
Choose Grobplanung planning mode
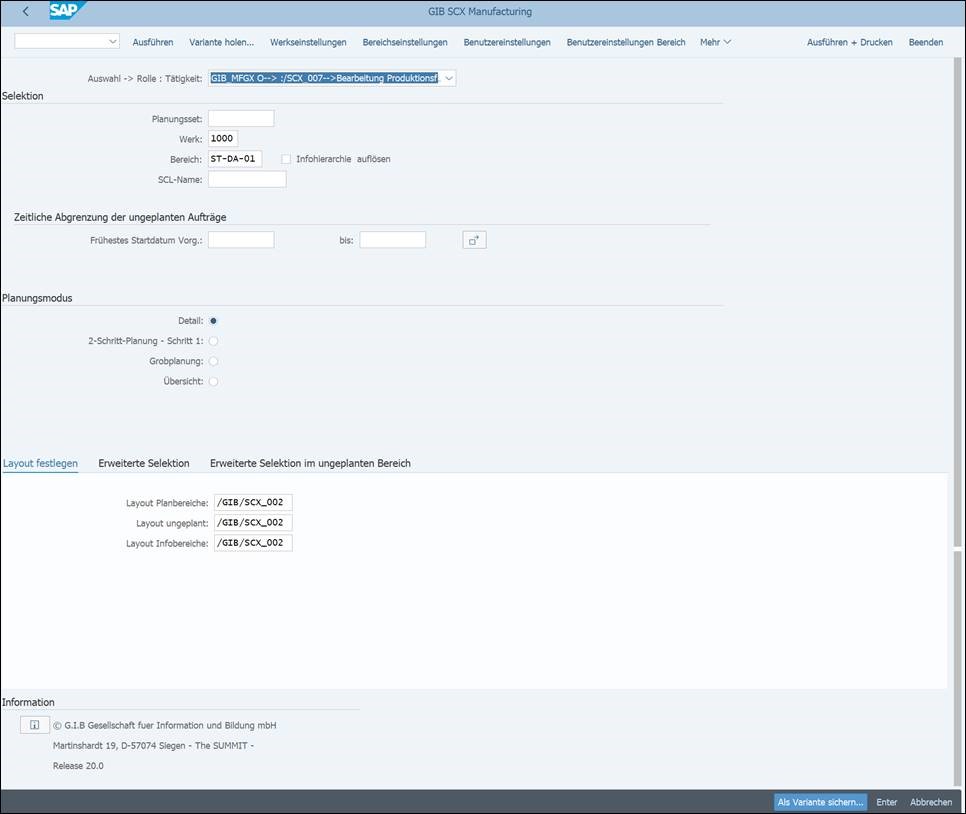click(214, 361)
